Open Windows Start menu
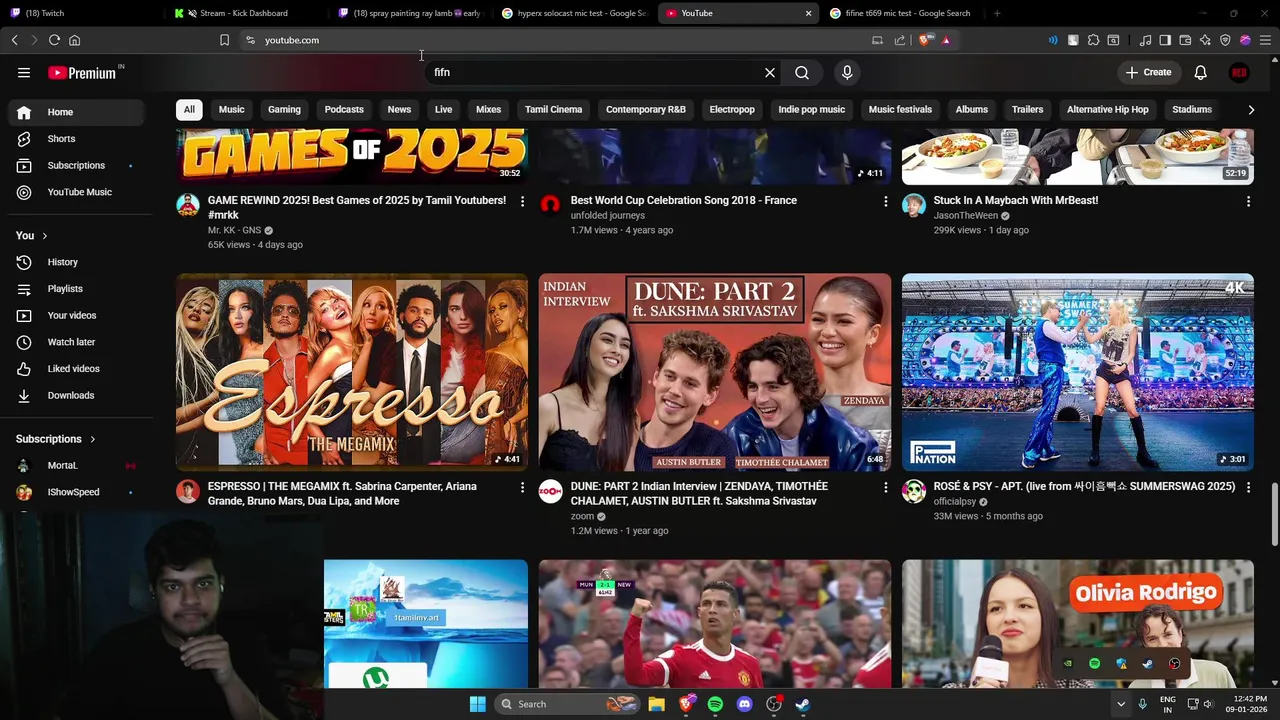Image resolution: width=1280 pixels, height=720 pixels. tap(477, 704)
